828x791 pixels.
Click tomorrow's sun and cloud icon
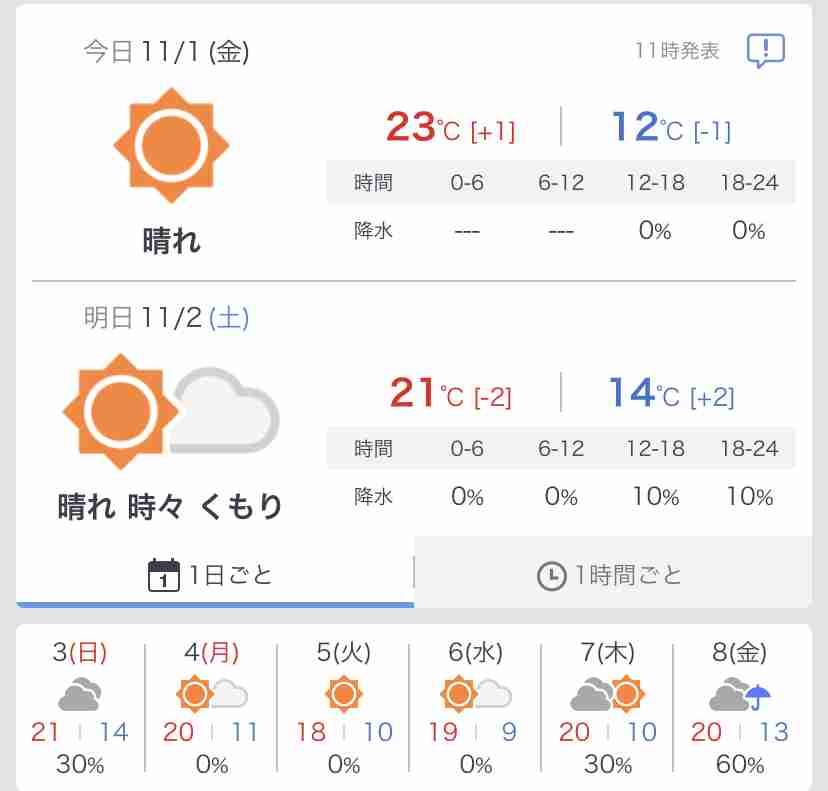tap(170, 410)
